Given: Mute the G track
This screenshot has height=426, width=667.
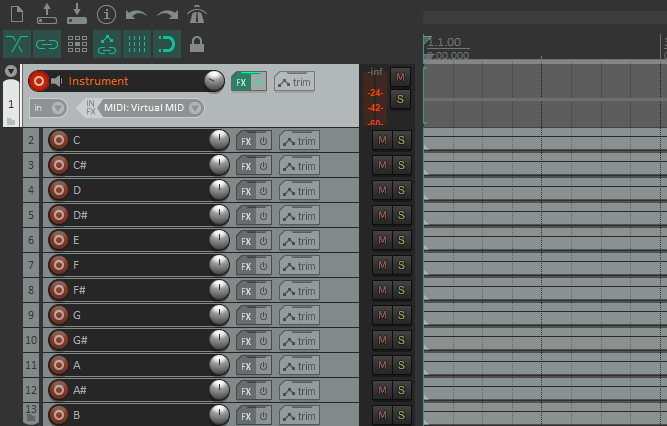Looking at the screenshot, I should coord(381,315).
